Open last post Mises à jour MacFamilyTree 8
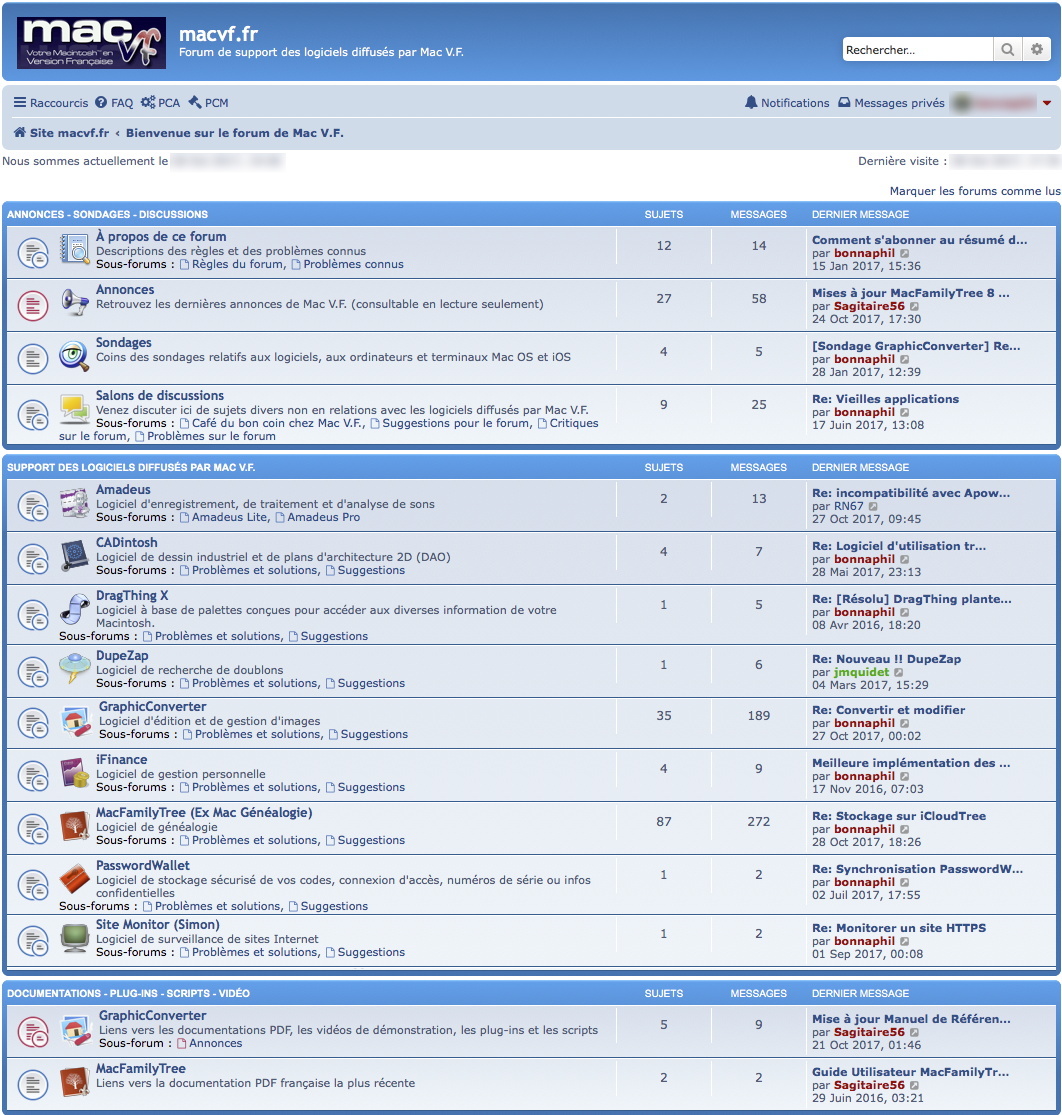This screenshot has height=1115, width=1062. [910, 292]
